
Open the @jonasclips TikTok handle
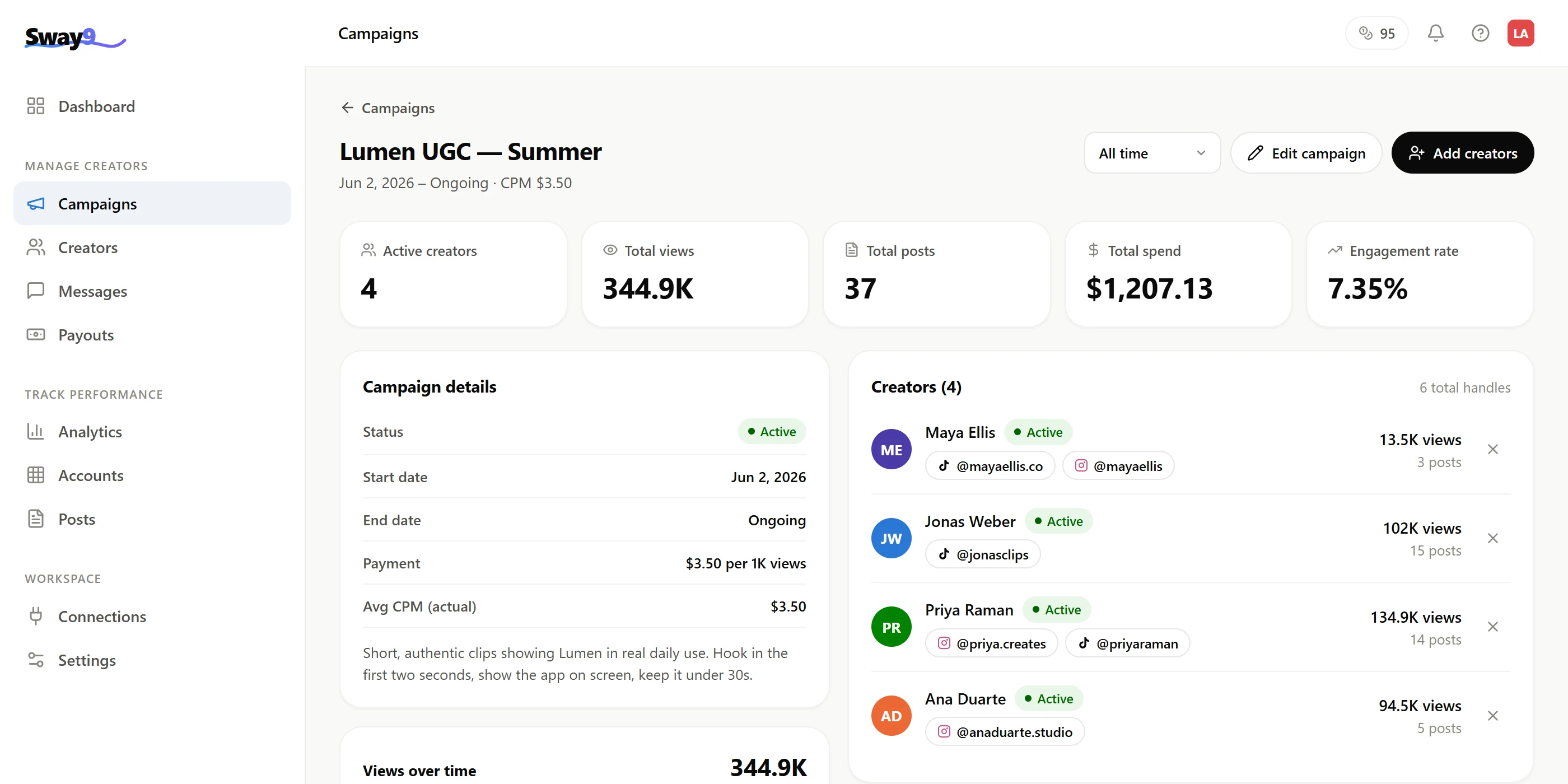[982, 554]
